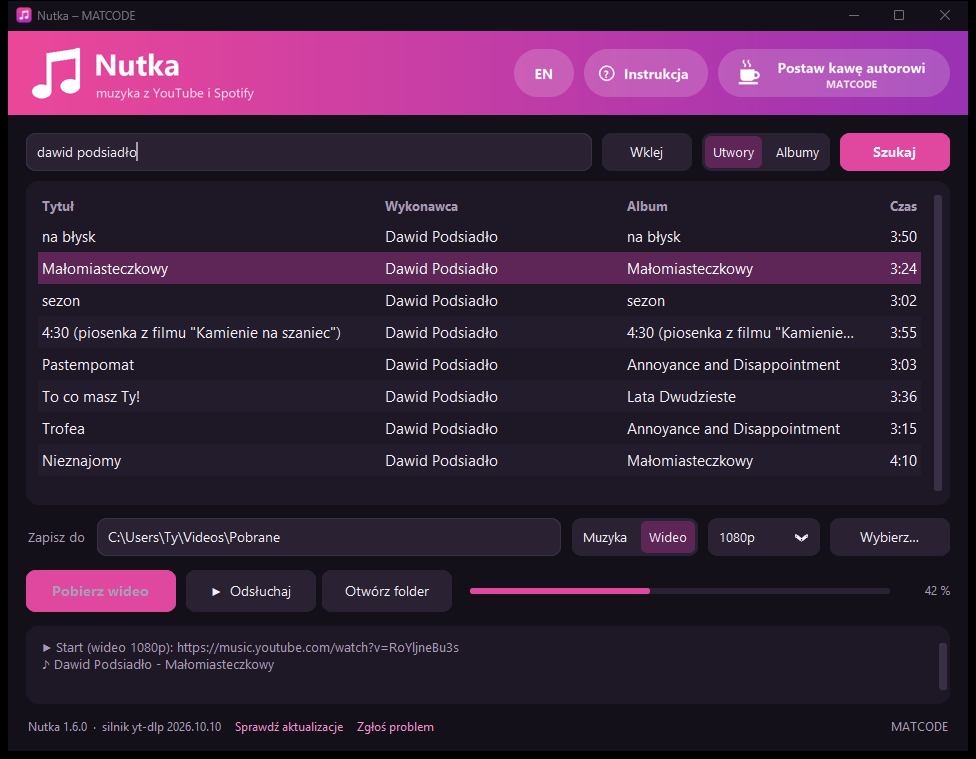Click the download progress bar

(680, 591)
